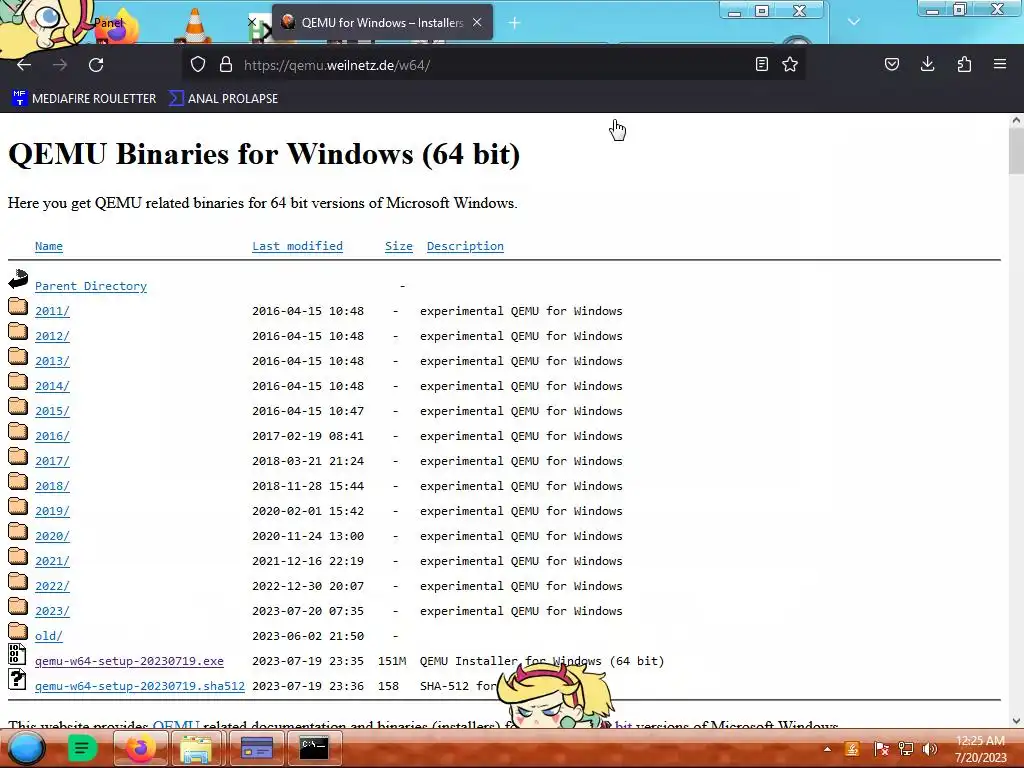Open the 2023/ folder link
Viewport: 1024px width, 768px height.
[x=52, y=611]
